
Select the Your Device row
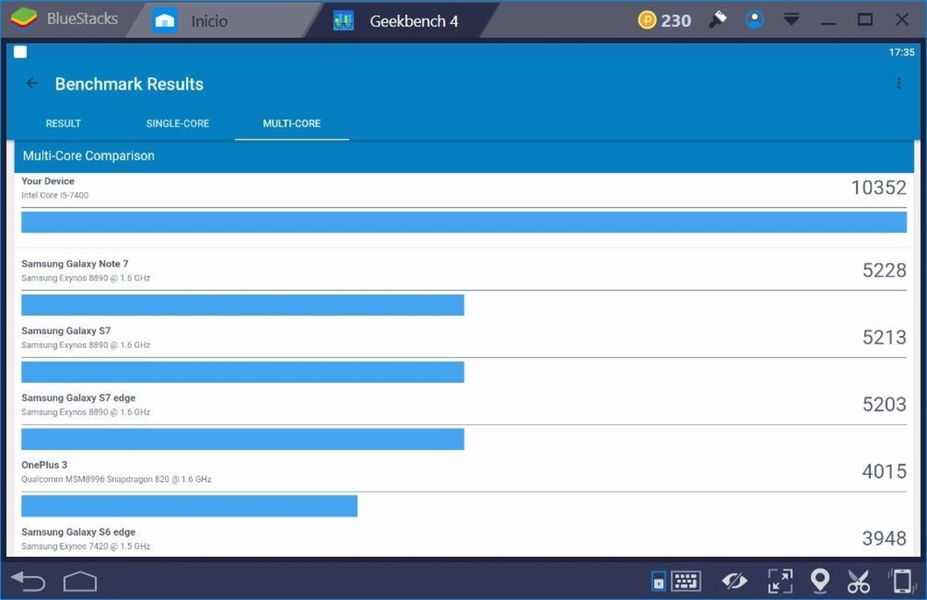464,204
